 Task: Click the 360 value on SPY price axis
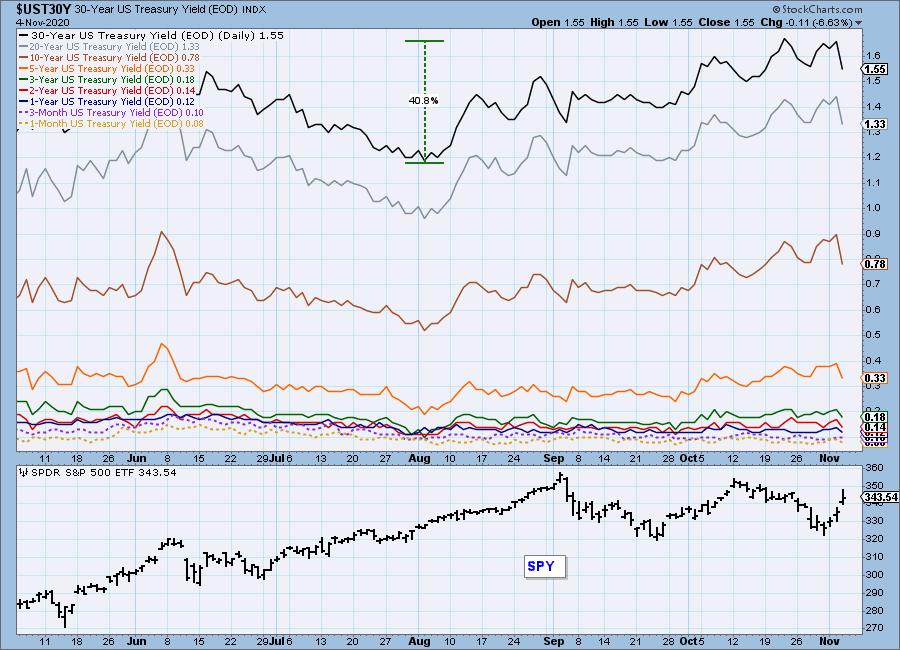point(875,468)
